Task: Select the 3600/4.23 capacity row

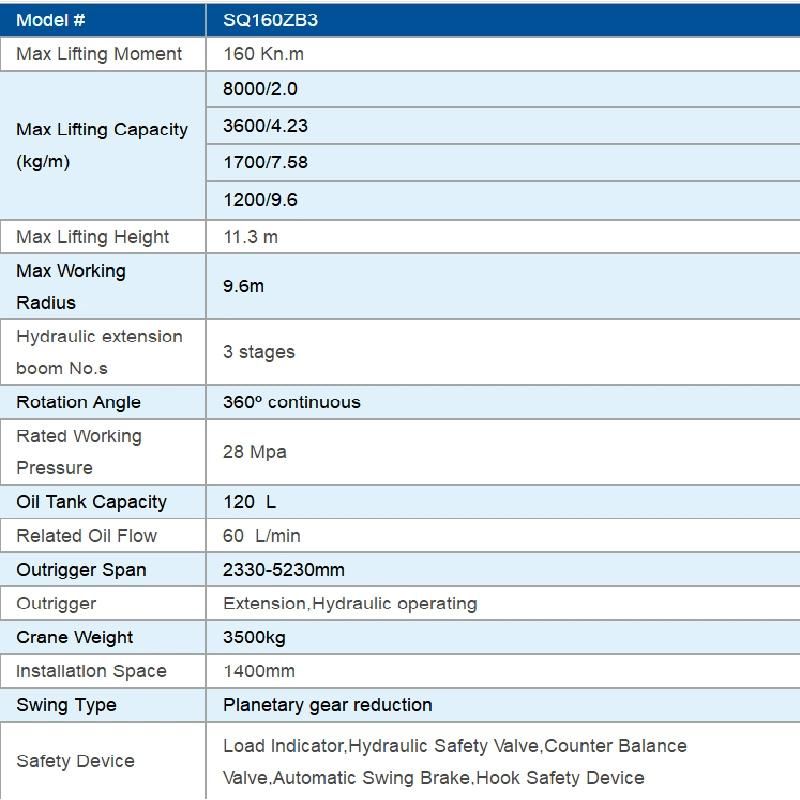Action: (503, 126)
